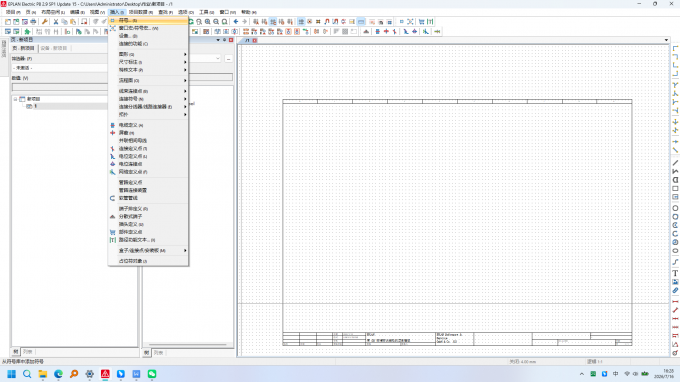680x382 pixels.
Task: Click the value input field in page navigator
Action: [x=59, y=87]
